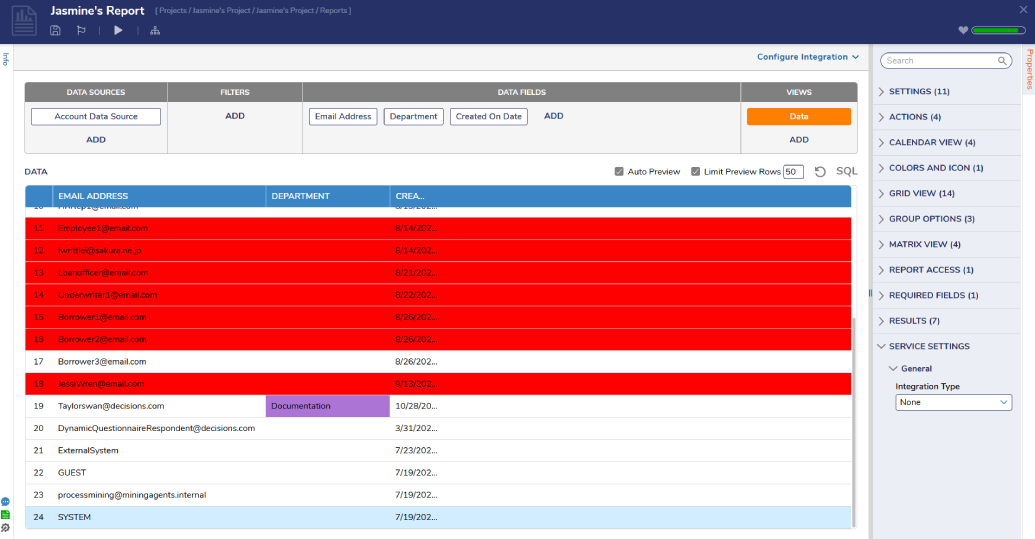Select Loanofficer@email.com row

(x=438, y=272)
